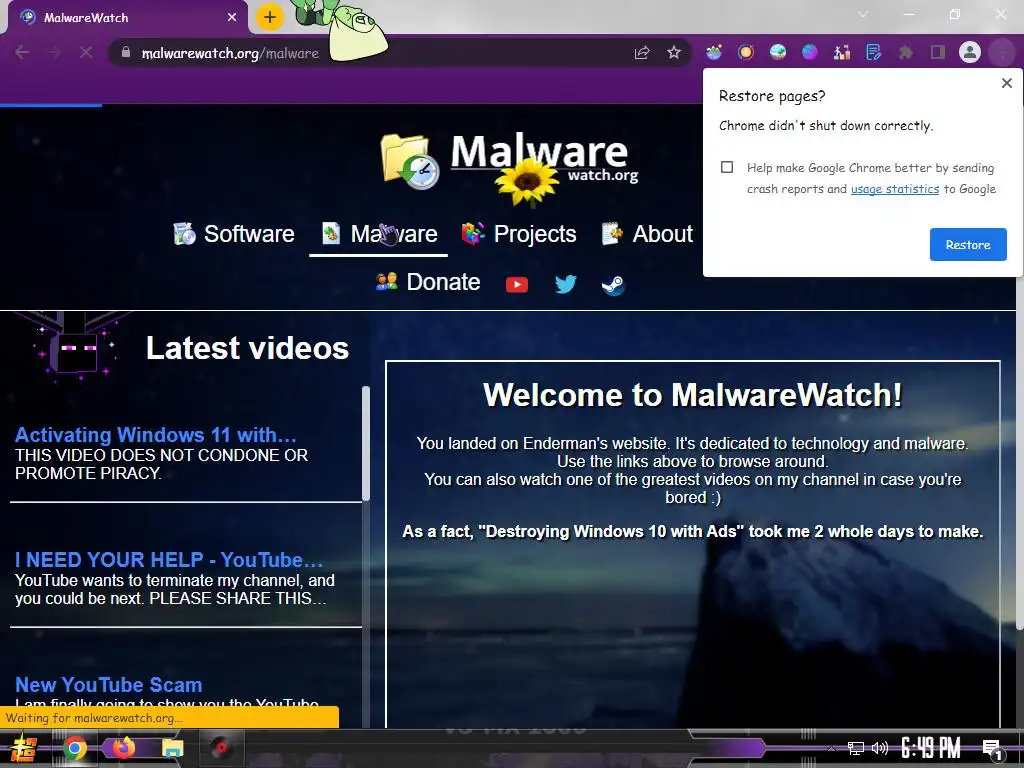Click the tab search chevron in title bar

(x=863, y=14)
